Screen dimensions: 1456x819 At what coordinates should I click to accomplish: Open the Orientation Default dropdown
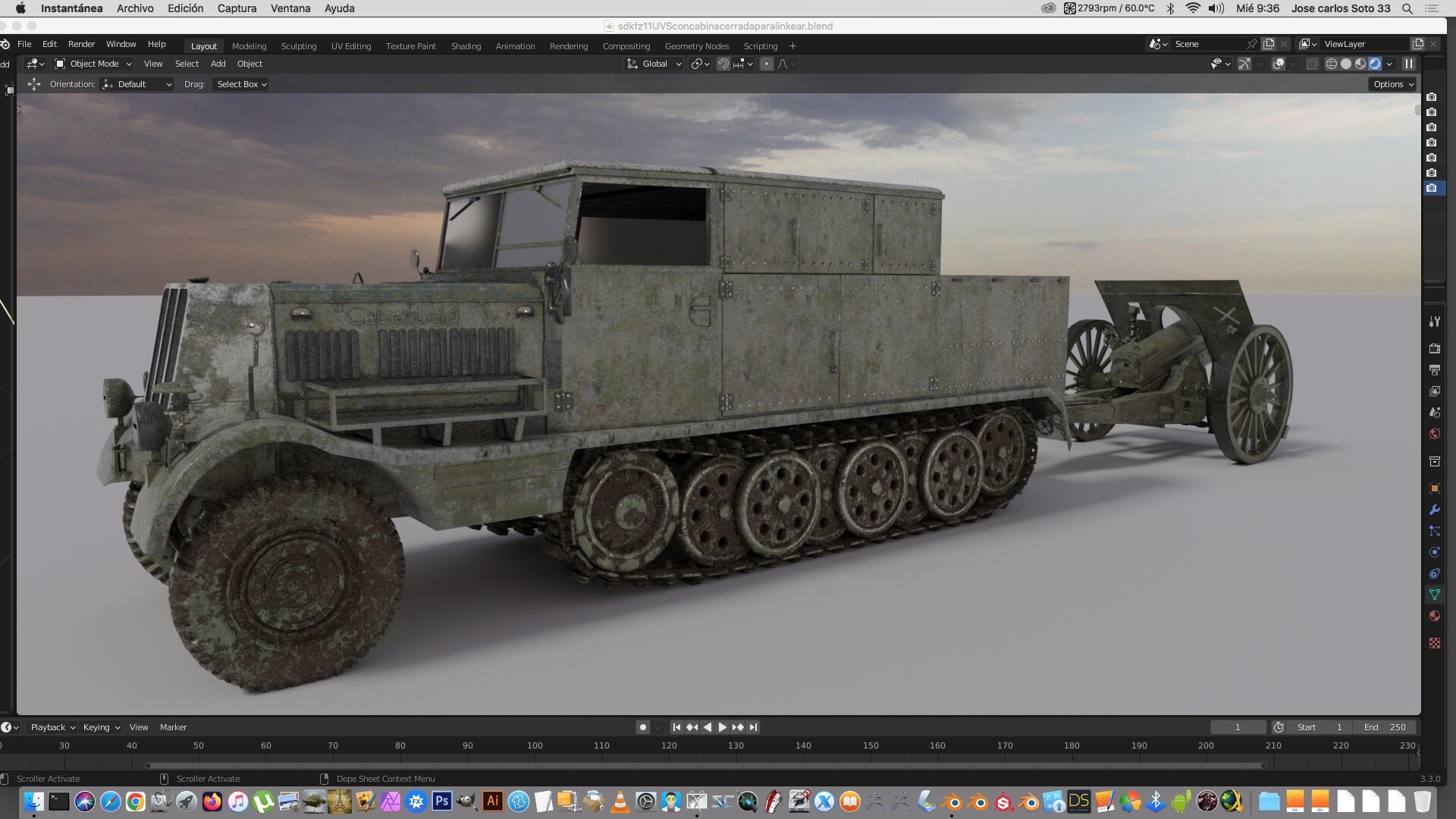(137, 84)
